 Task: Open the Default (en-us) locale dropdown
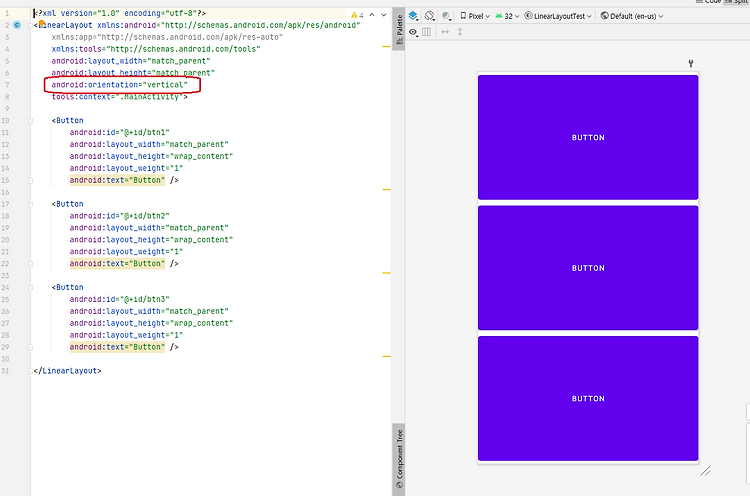(x=632, y=16)
